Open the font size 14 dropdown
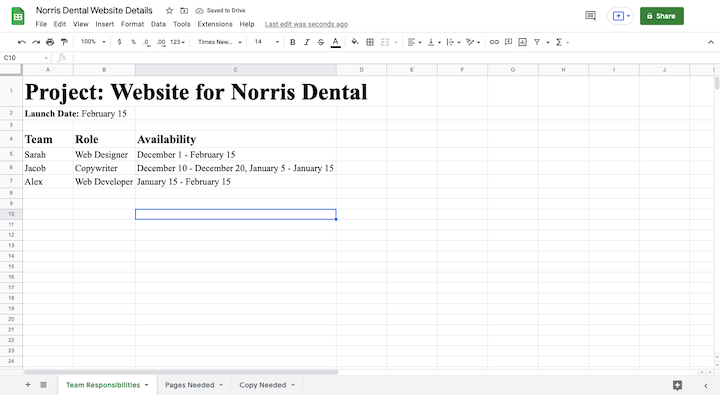Image resolution: width=720 pixels, height=395 pixels. tap(266, 42)
